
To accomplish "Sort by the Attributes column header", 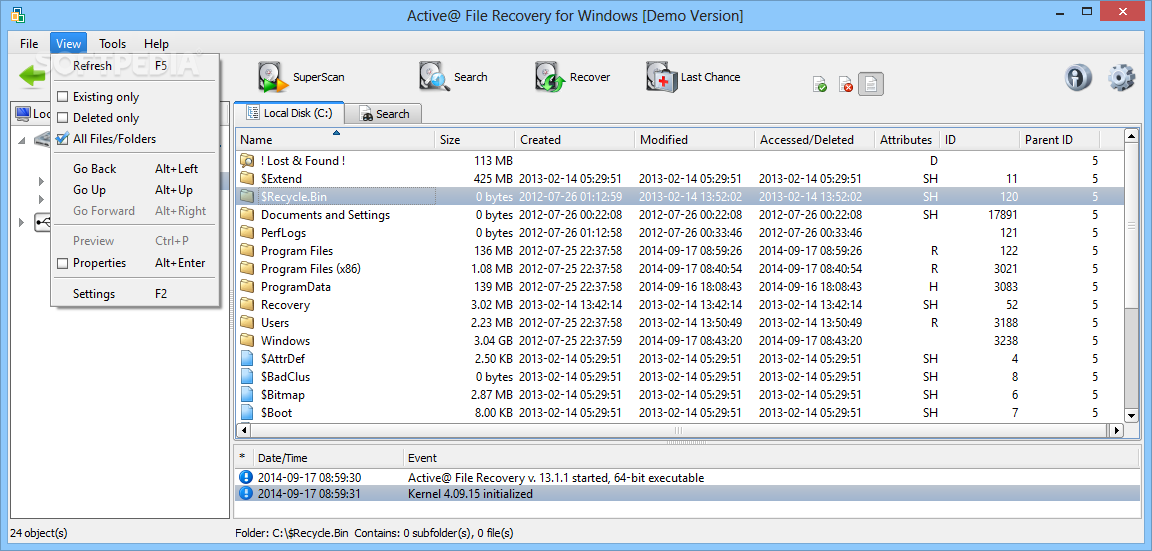I will coord(907,140).
